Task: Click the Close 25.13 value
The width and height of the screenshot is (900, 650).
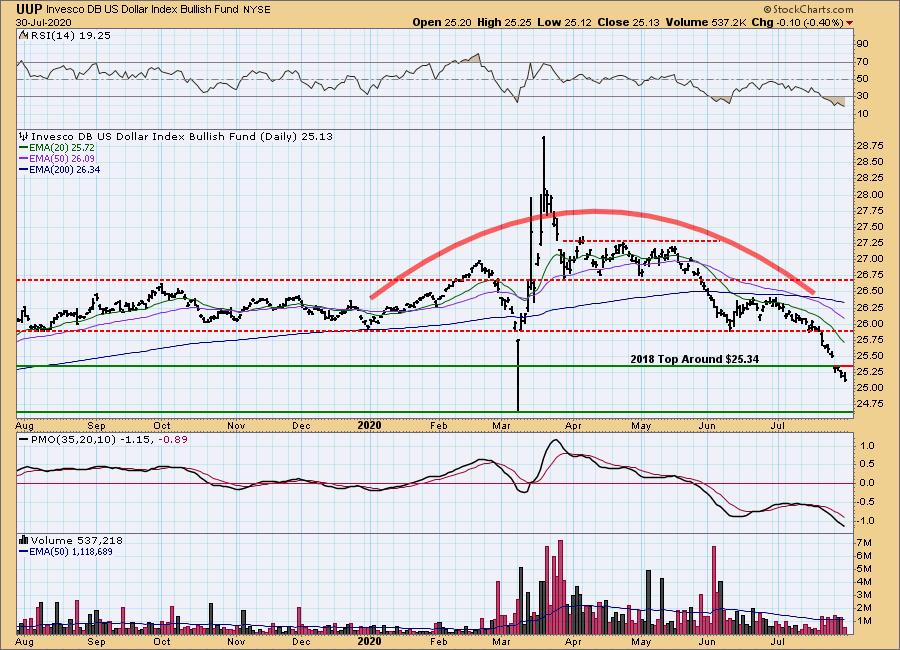Action: coord(629,22)
